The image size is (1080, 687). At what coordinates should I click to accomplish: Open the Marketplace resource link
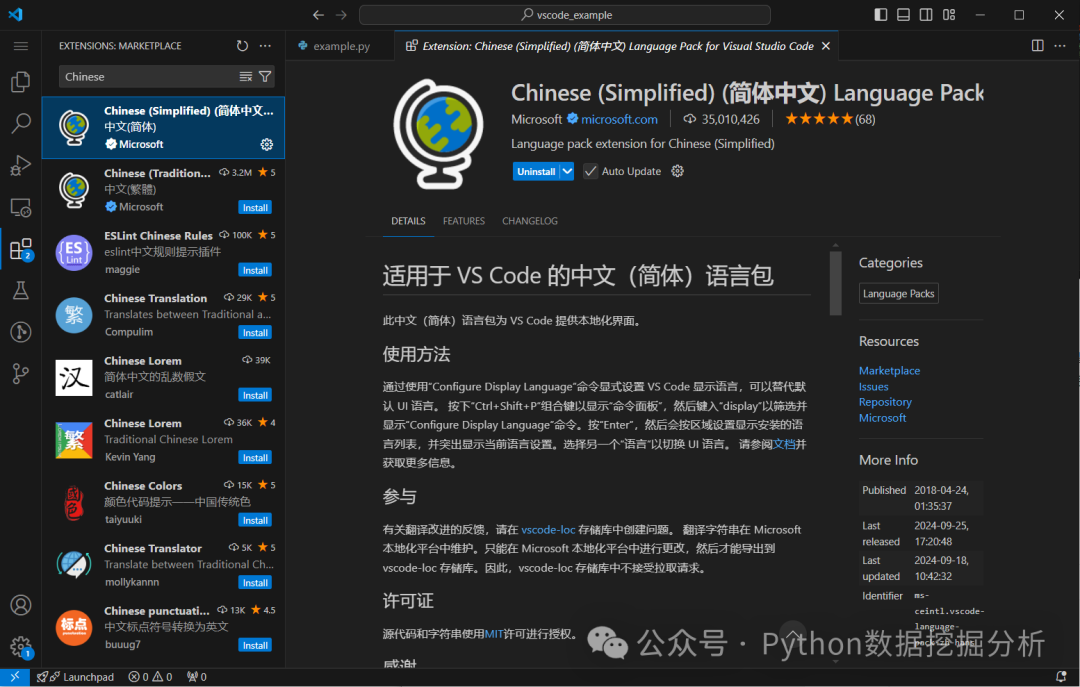pyautogui.click(x=889, y=371)
